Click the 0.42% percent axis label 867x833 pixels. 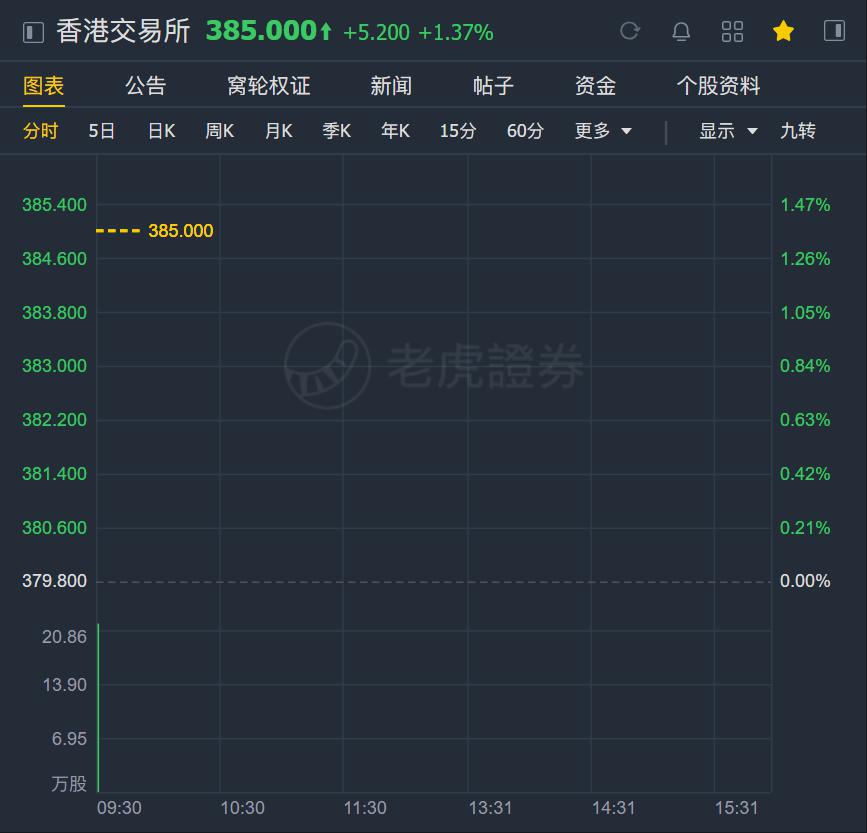(x=805, y=474)
